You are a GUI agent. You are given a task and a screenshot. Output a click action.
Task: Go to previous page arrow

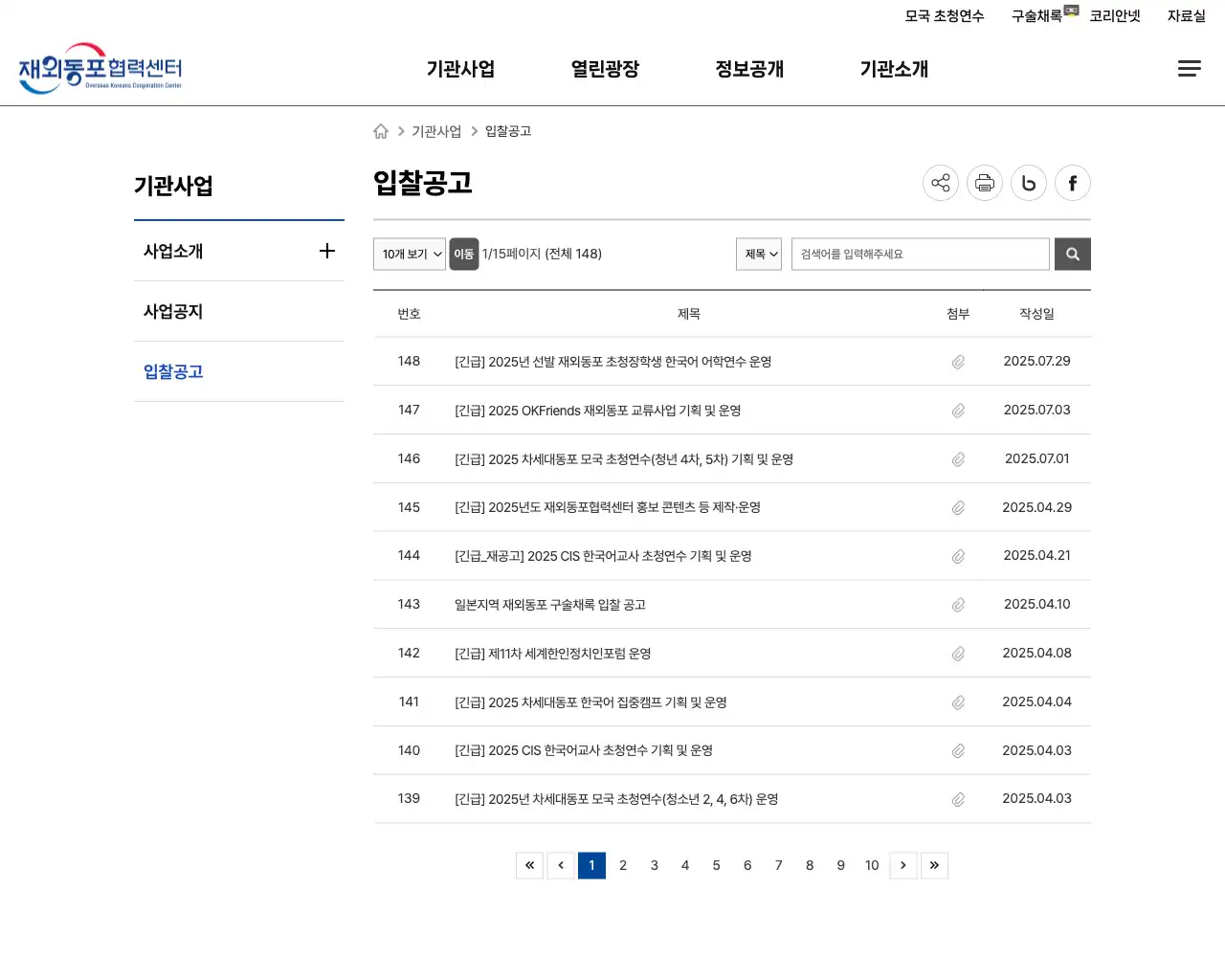(x=561, y=865)
